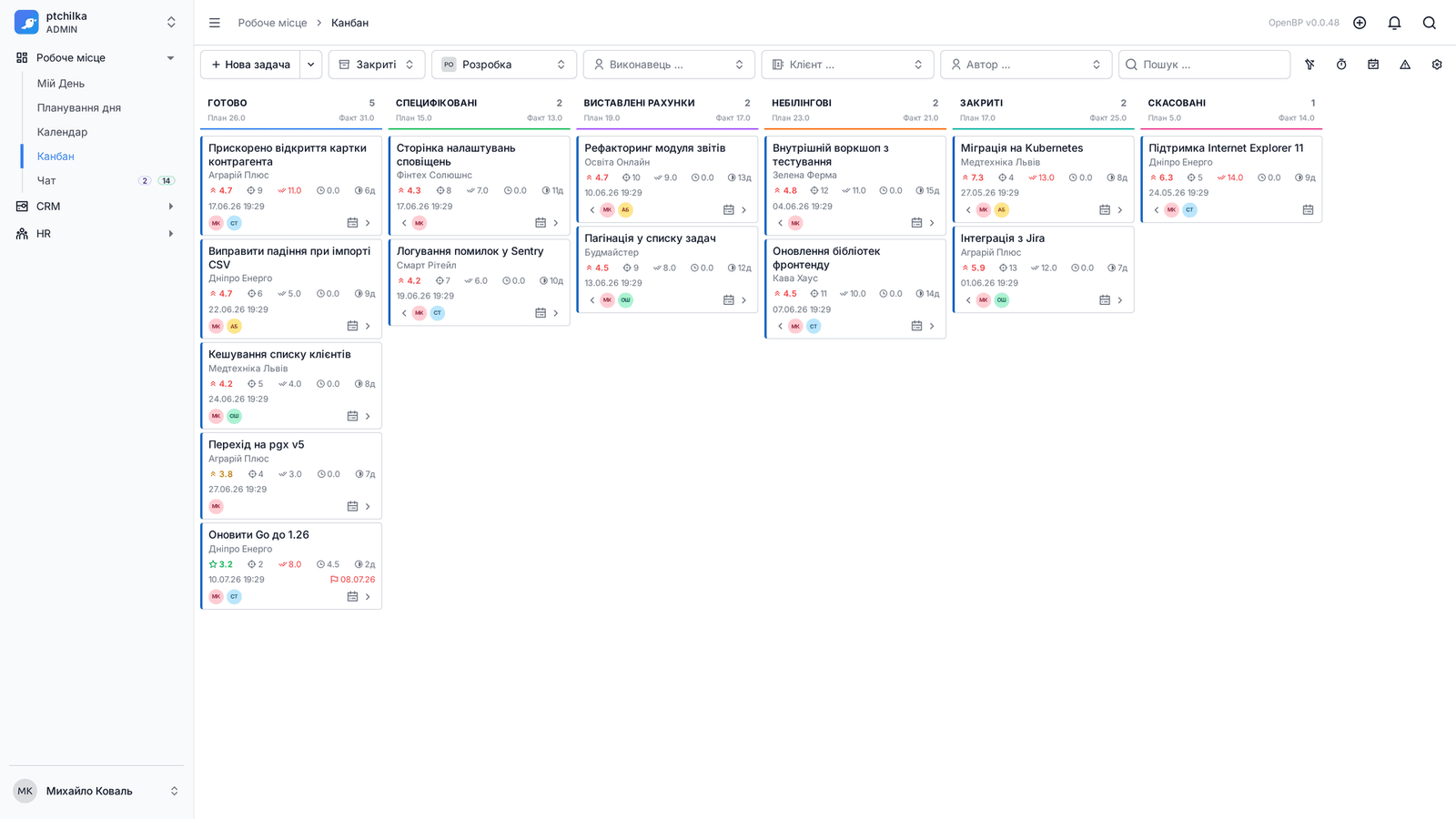Click the circled plus create icon
Screen dimensions: 1456x819
click(x=1360, y=23)
